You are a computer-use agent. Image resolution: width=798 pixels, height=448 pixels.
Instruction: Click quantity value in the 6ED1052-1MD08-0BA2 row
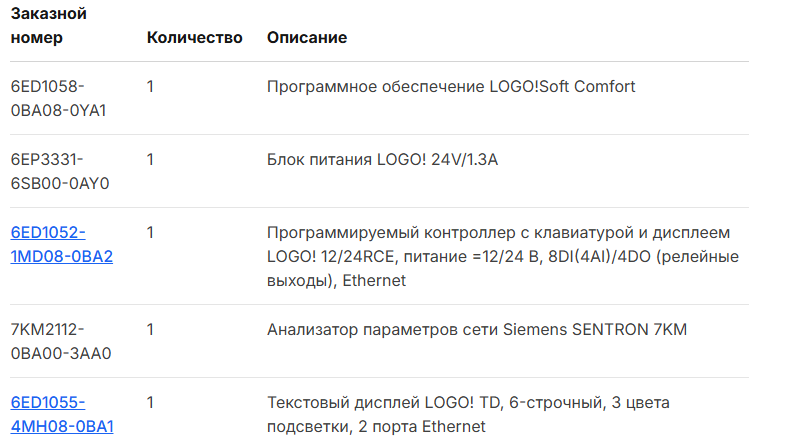150,233
